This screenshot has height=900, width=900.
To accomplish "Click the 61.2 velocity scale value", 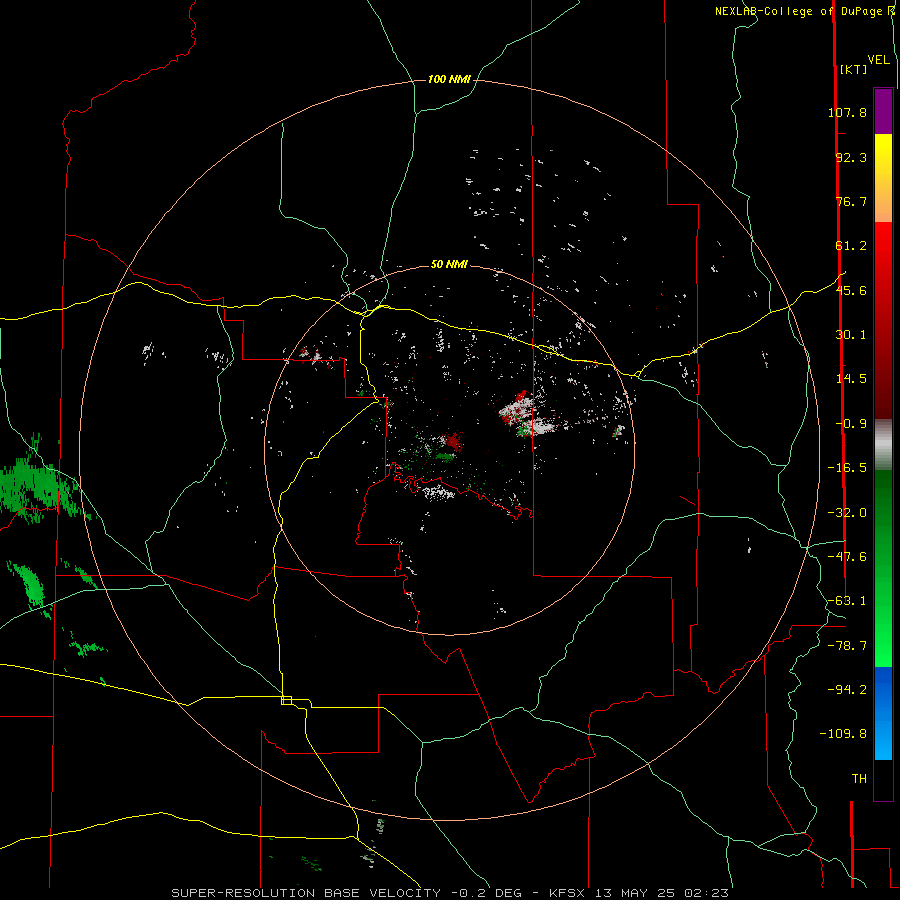I will (x=851, y=246).
